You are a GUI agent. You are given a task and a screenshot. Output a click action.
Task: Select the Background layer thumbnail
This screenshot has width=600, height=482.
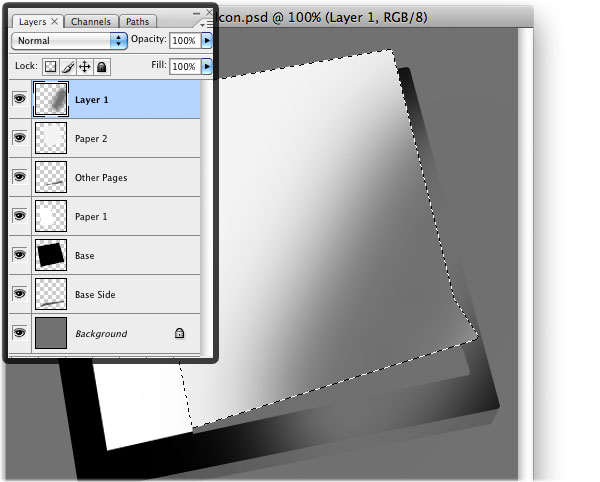[51, 333]
